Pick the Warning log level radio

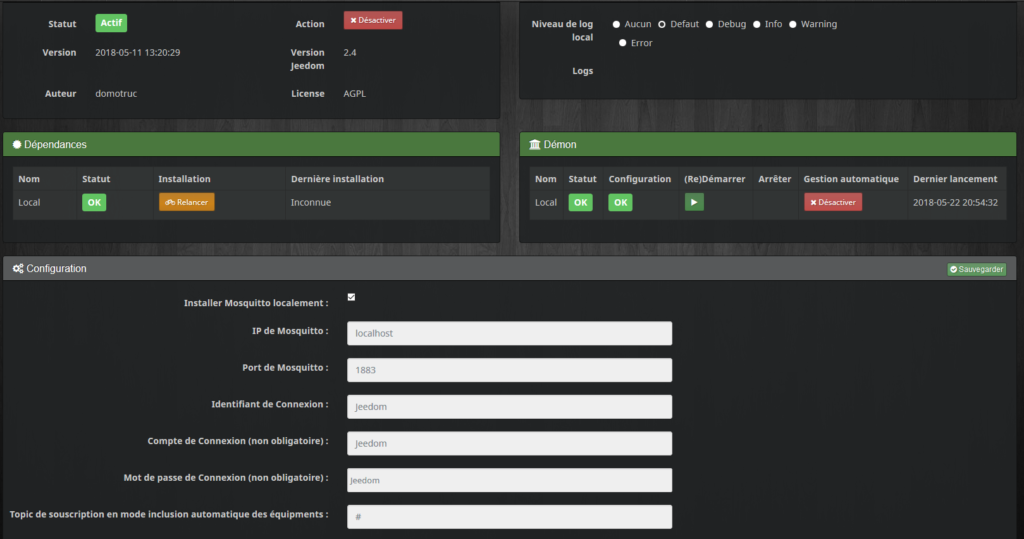tap(793, 24)
